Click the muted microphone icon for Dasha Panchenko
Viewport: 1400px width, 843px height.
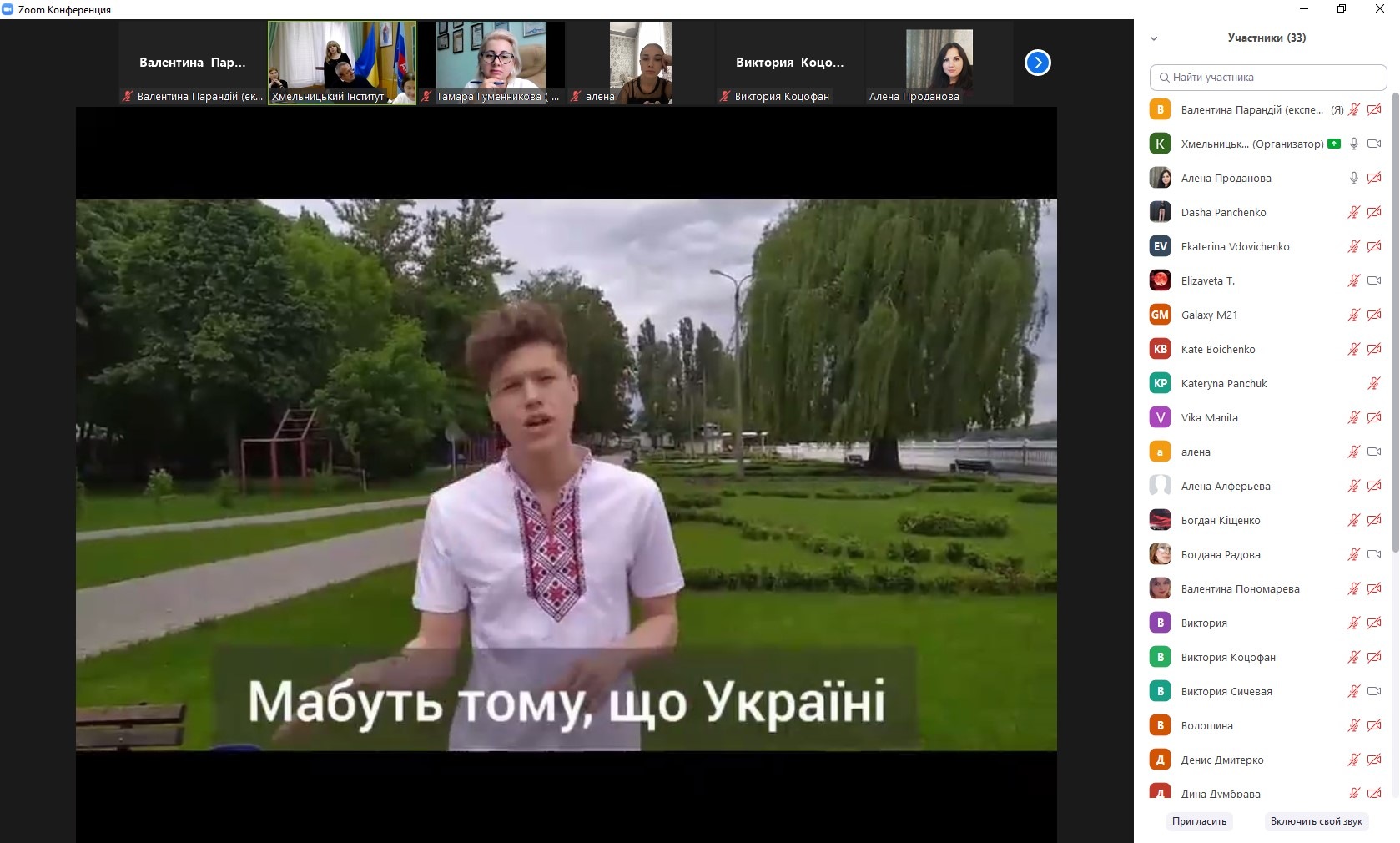[1353, 212]
